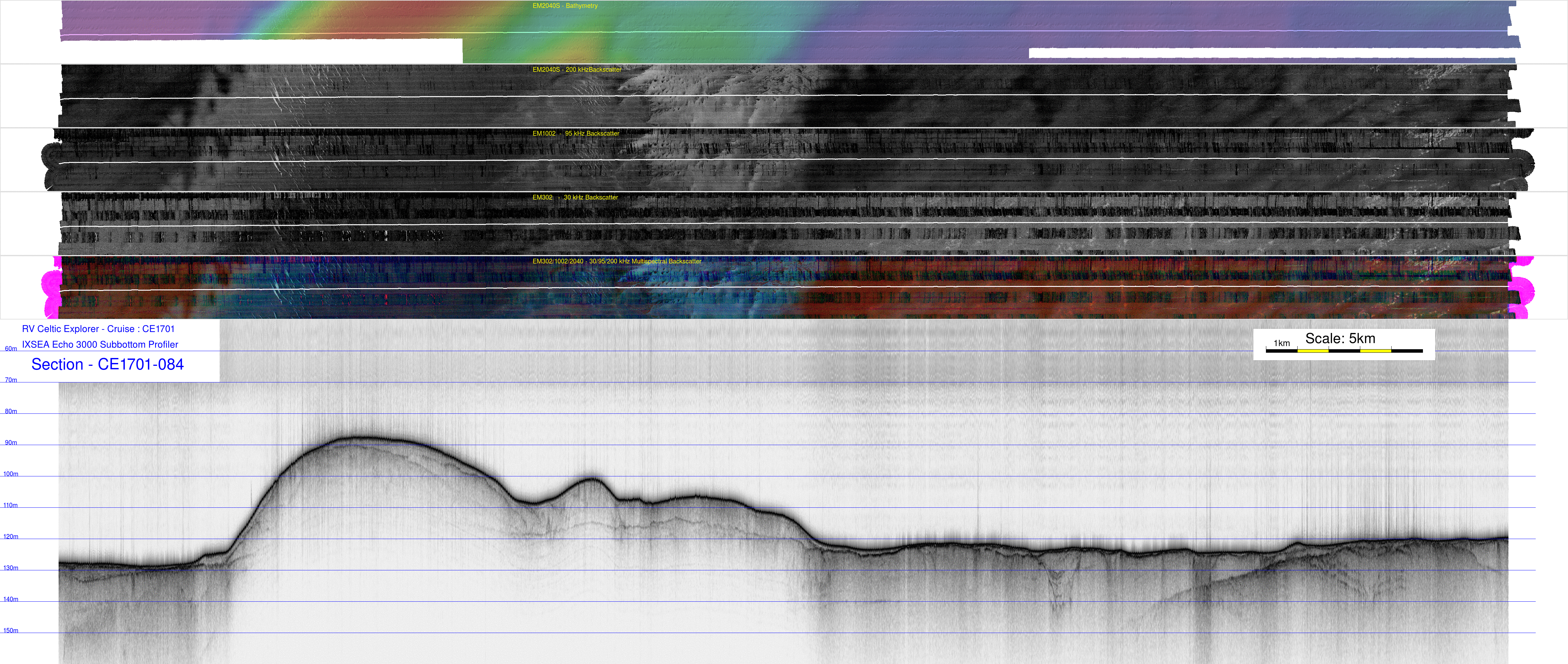Click the 100m depth label
The height and width of the screenshot is (664, 1568).
(11, 474)
